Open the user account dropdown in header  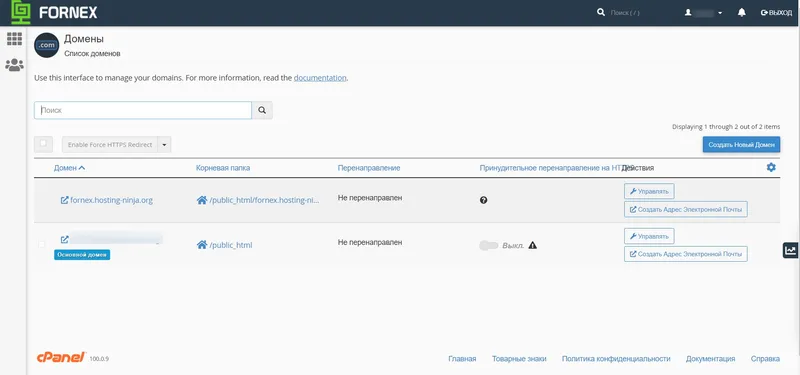tap(704, 13)
